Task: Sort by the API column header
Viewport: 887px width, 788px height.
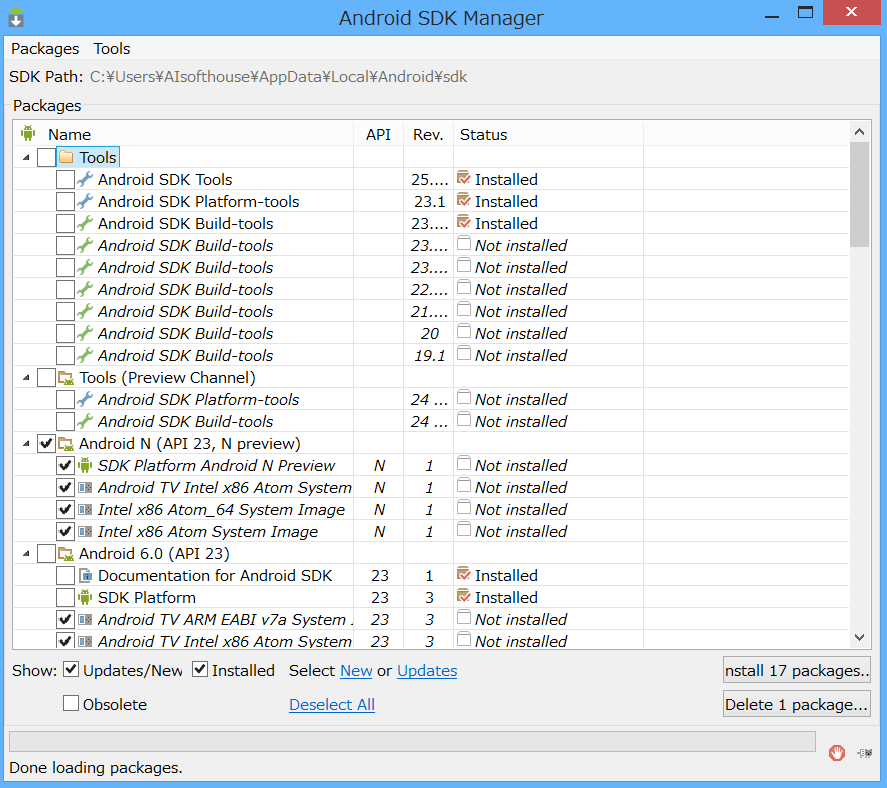Action: click(378, 134)
